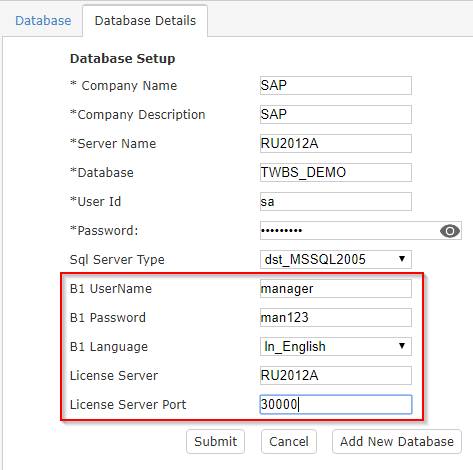
Task: Expand the B1 Language dropdown
Action: pos(336,347)
